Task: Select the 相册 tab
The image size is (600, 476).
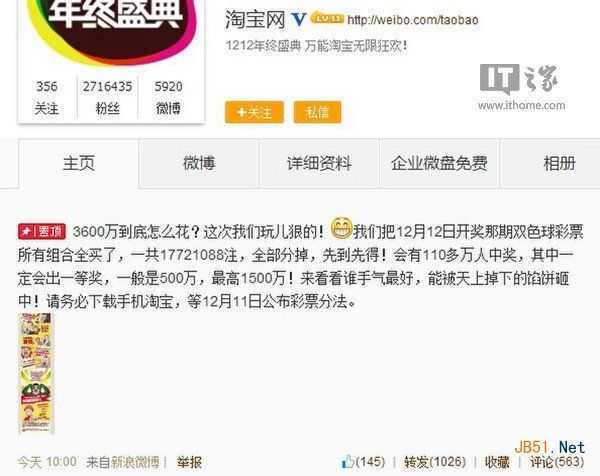Action: [559, 163]
